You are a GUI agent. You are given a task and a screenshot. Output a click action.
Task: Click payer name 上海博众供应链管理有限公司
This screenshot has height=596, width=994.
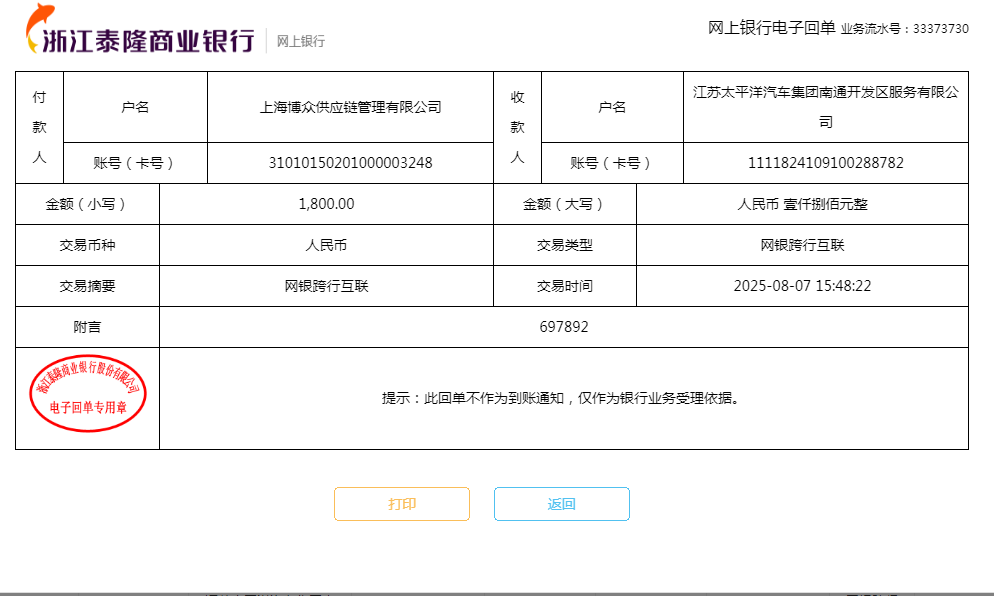(x=350, y=107)
